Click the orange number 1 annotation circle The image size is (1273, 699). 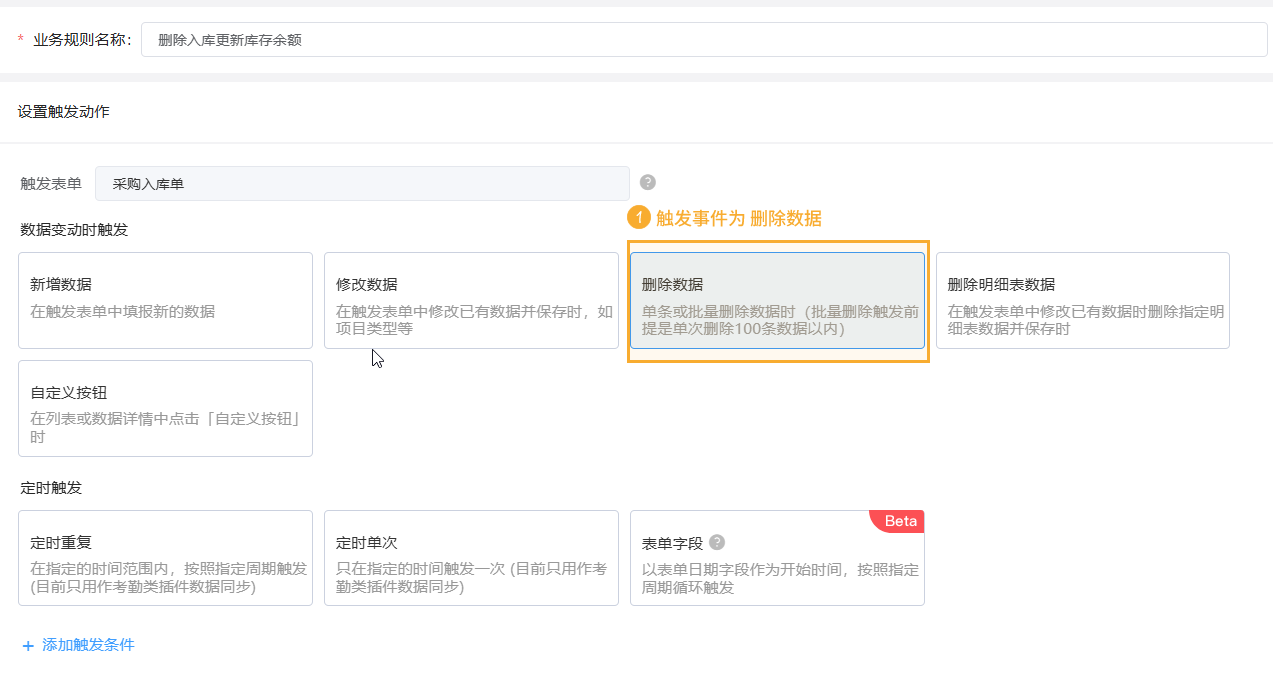tap(638, 218)
